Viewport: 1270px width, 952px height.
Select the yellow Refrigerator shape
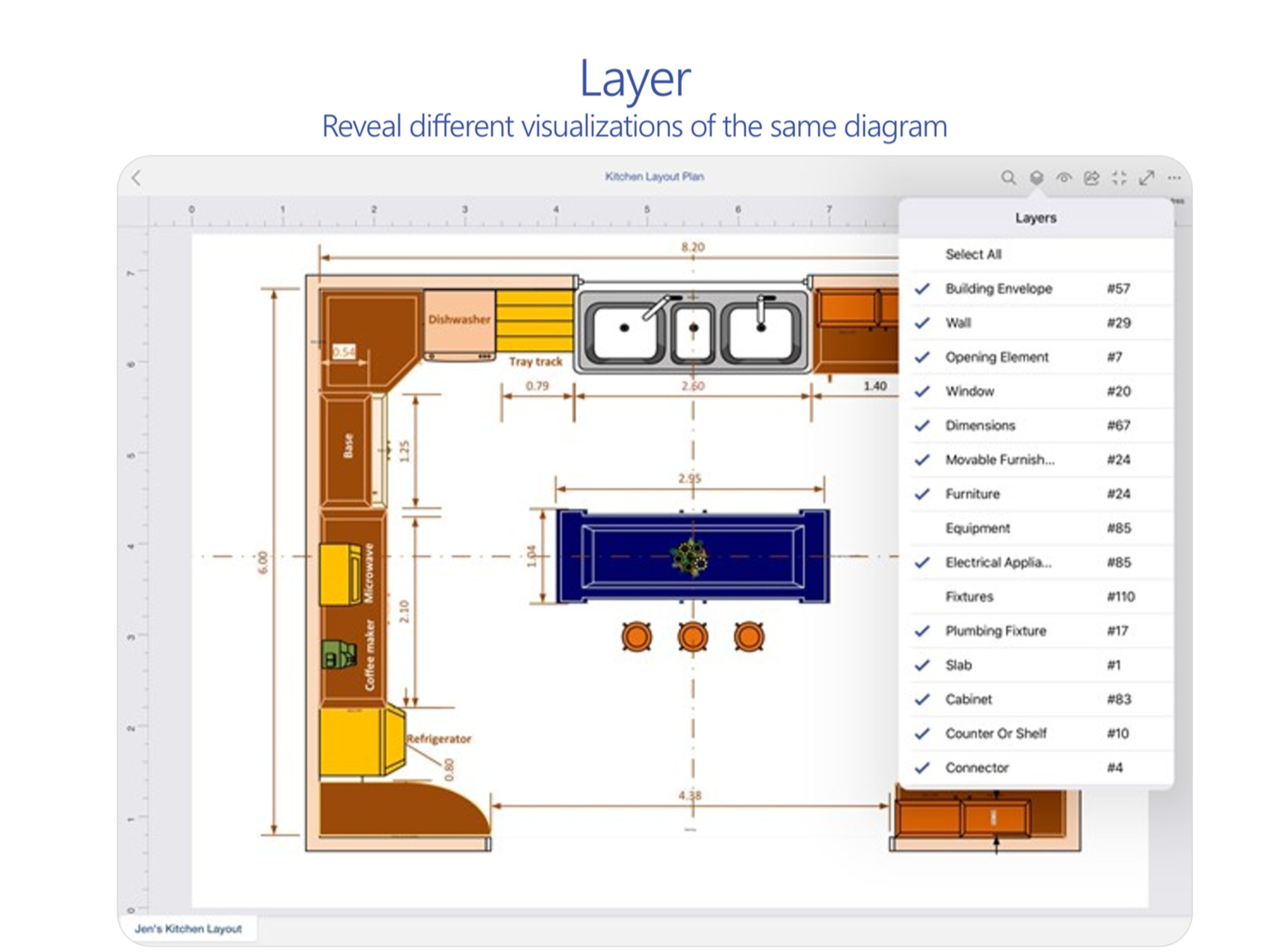click(350, 742)
